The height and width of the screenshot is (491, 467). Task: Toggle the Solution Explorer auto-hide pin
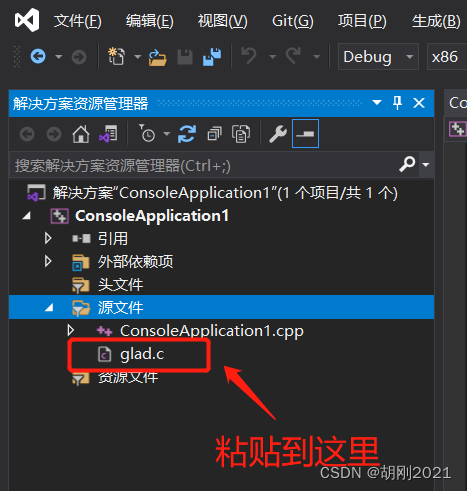397,103
